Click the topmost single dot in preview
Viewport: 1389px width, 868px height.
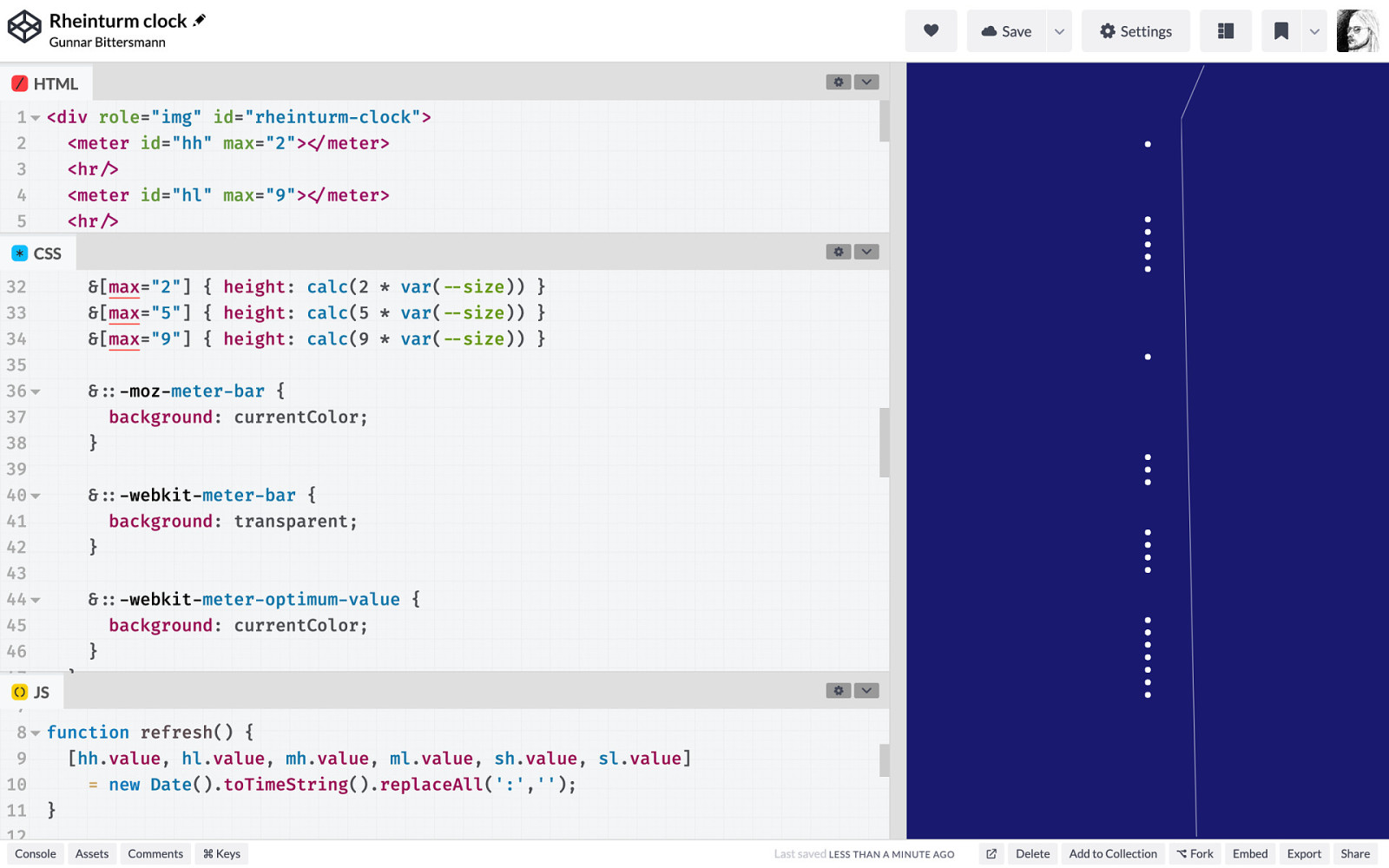1148,144
